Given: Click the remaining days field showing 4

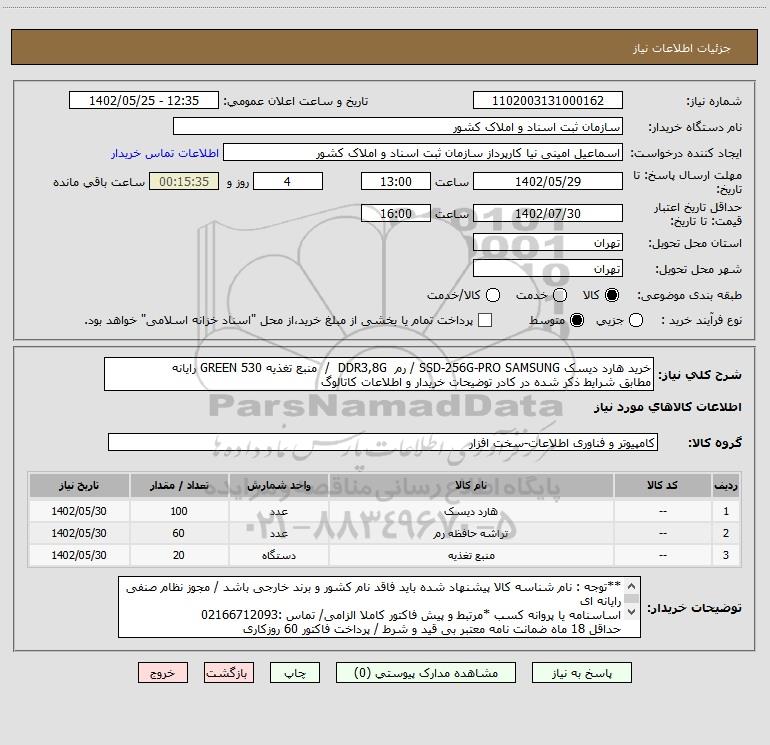Looking at the screenshot, I should click(288, 181).
